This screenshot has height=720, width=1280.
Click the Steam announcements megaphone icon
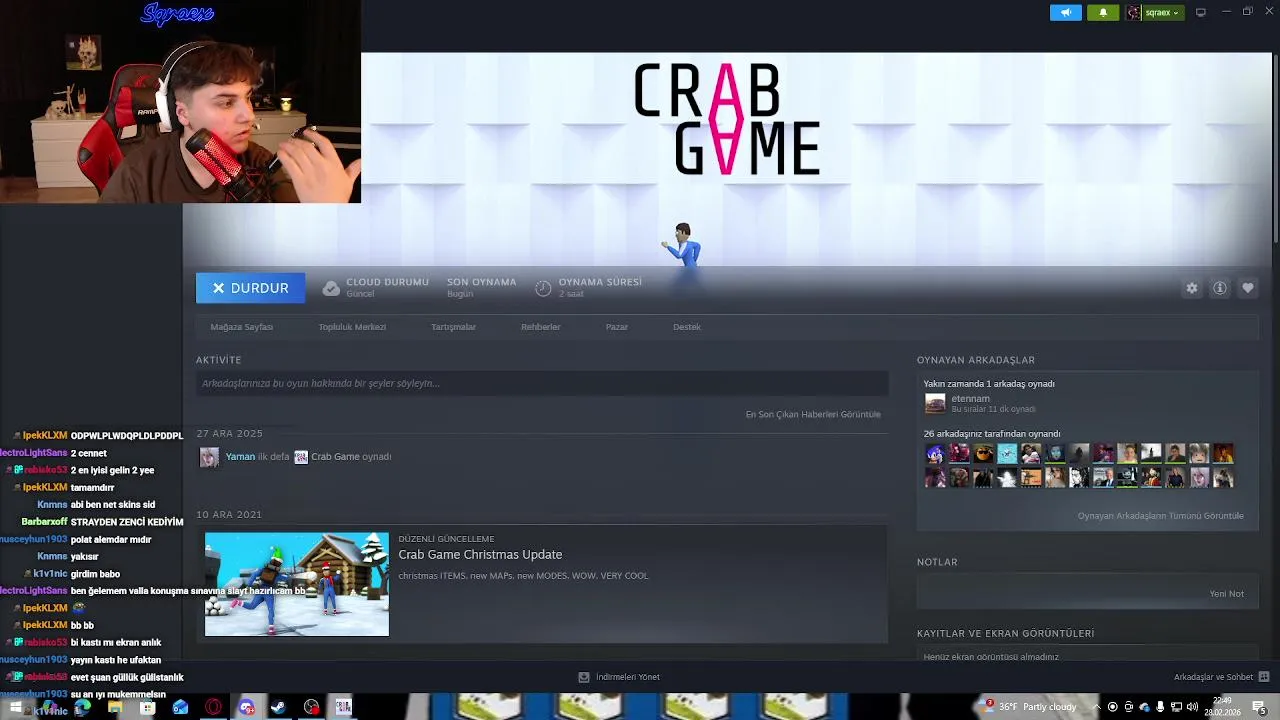[1066, 12]
